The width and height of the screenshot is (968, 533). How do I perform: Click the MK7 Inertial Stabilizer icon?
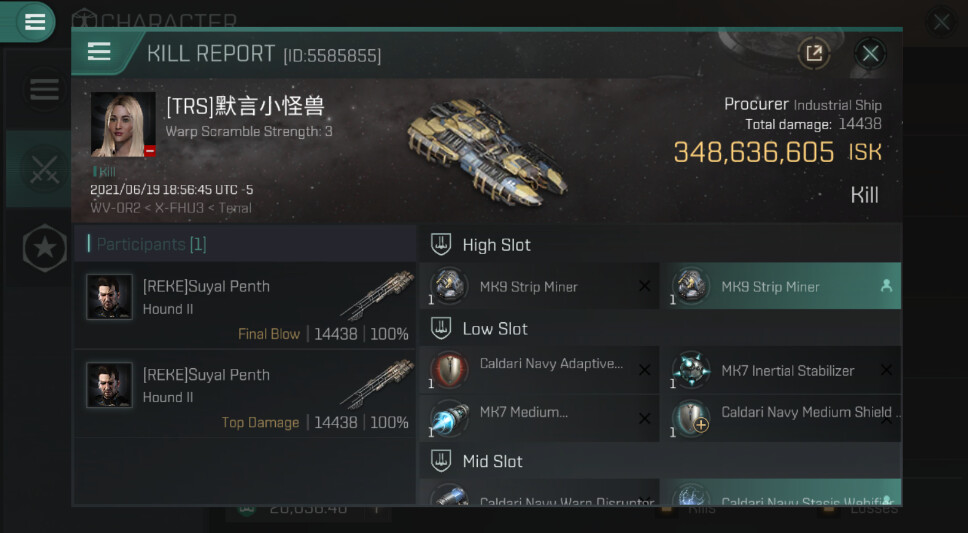(690, 370)
